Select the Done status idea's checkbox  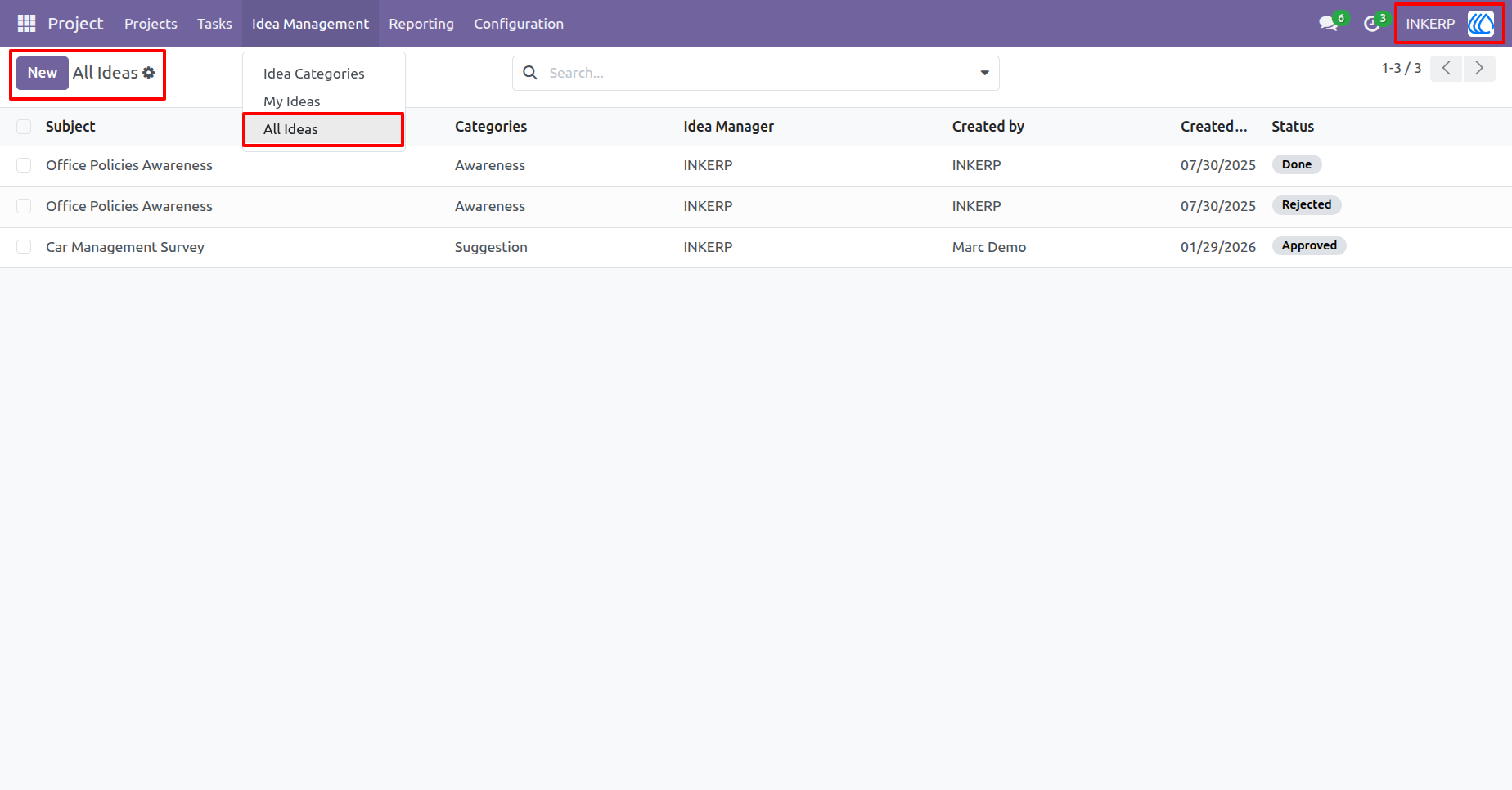click(x=24, y=165)
